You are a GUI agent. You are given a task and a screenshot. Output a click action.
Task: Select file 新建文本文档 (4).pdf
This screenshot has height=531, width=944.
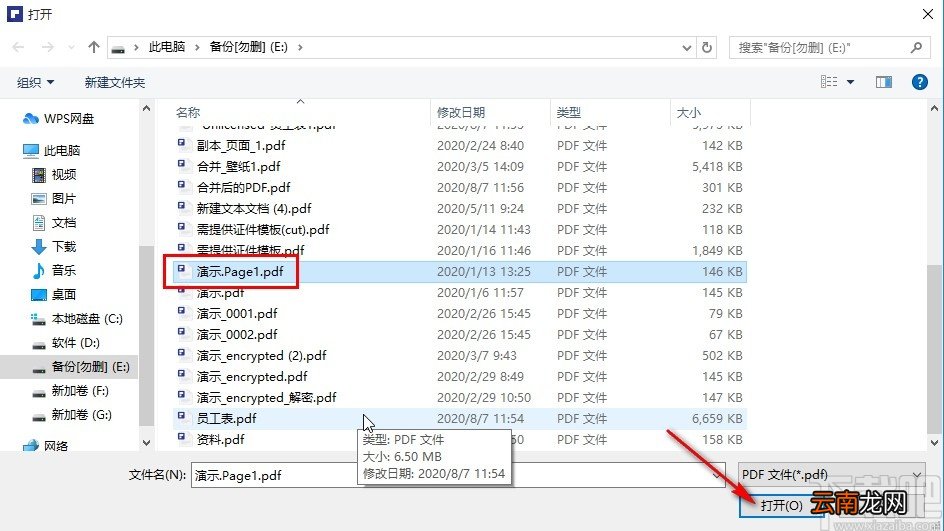click(x=253, y=209)
